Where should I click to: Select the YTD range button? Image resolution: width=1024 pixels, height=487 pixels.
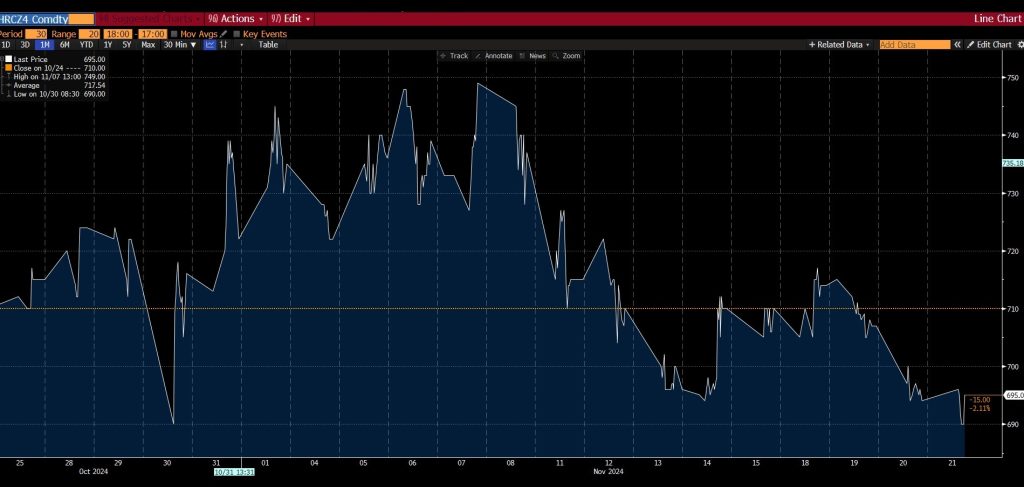pyautogui.click(x=86, y=45)
